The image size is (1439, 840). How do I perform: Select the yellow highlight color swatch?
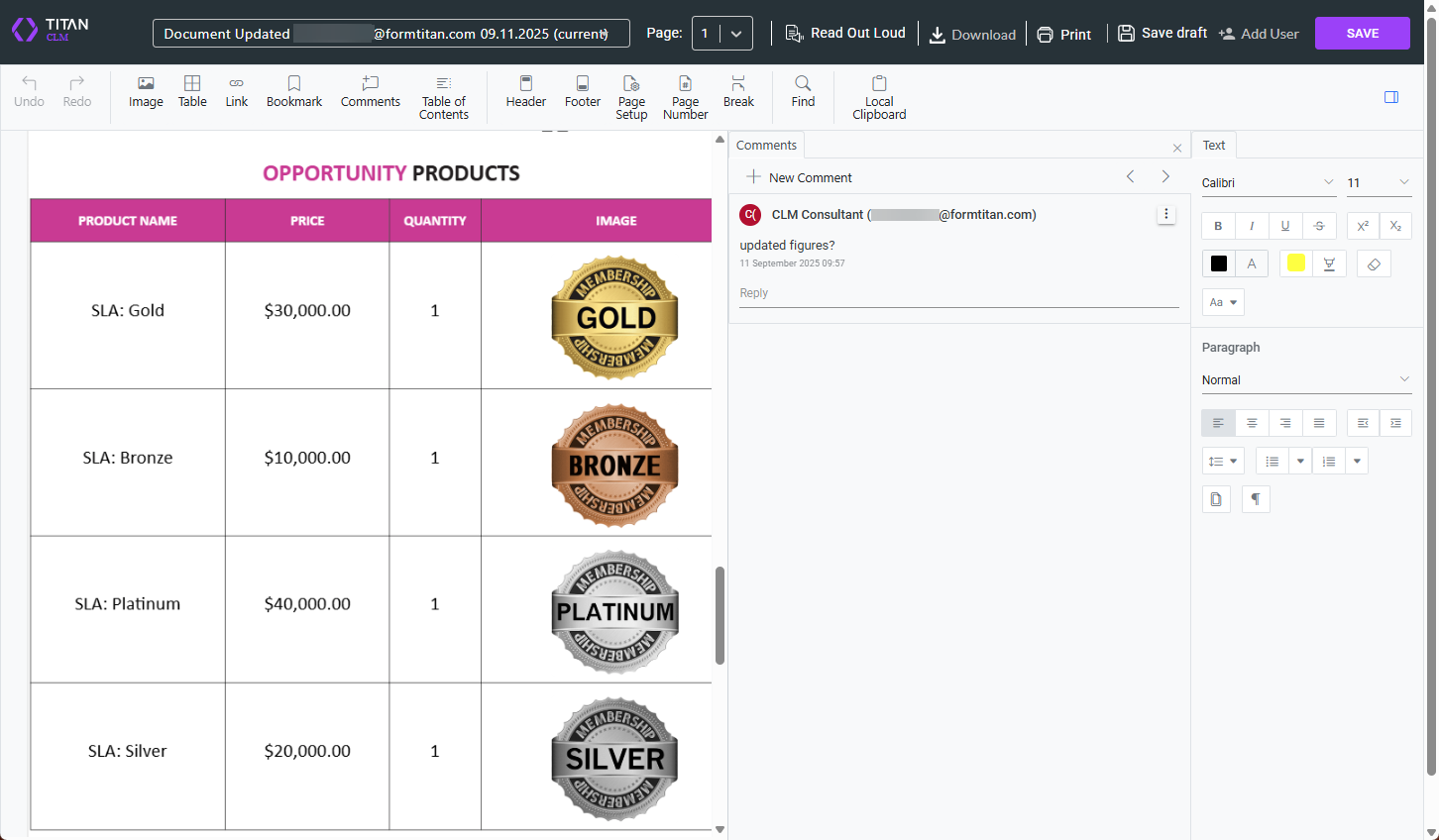1296,262
